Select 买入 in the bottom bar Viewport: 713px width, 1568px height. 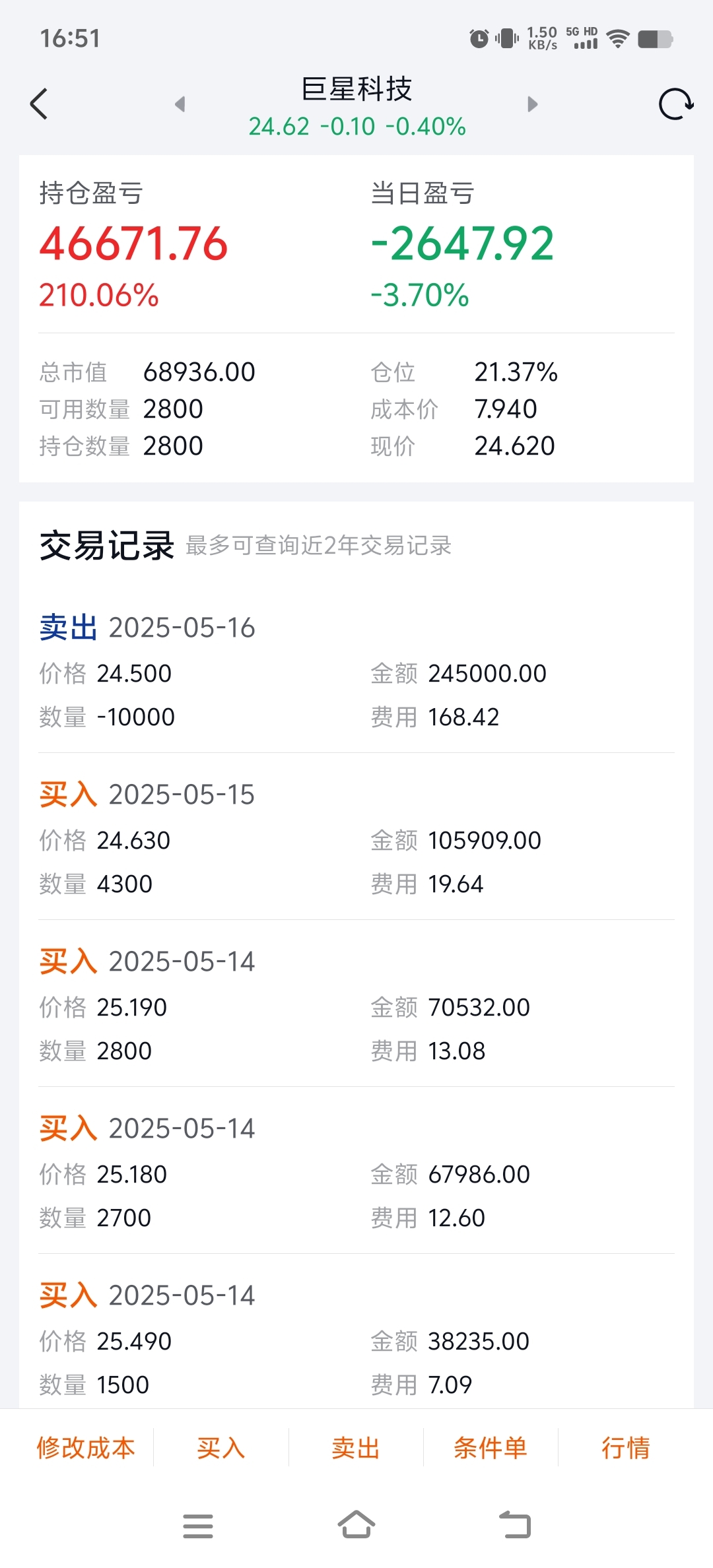221,1448
